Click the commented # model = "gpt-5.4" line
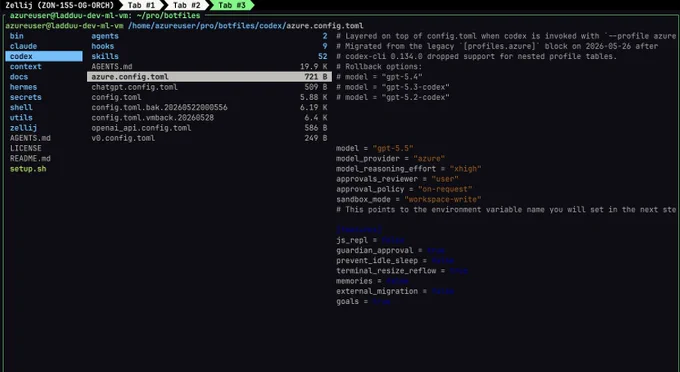This screenshot has height=372, width=680. (379, 77)
